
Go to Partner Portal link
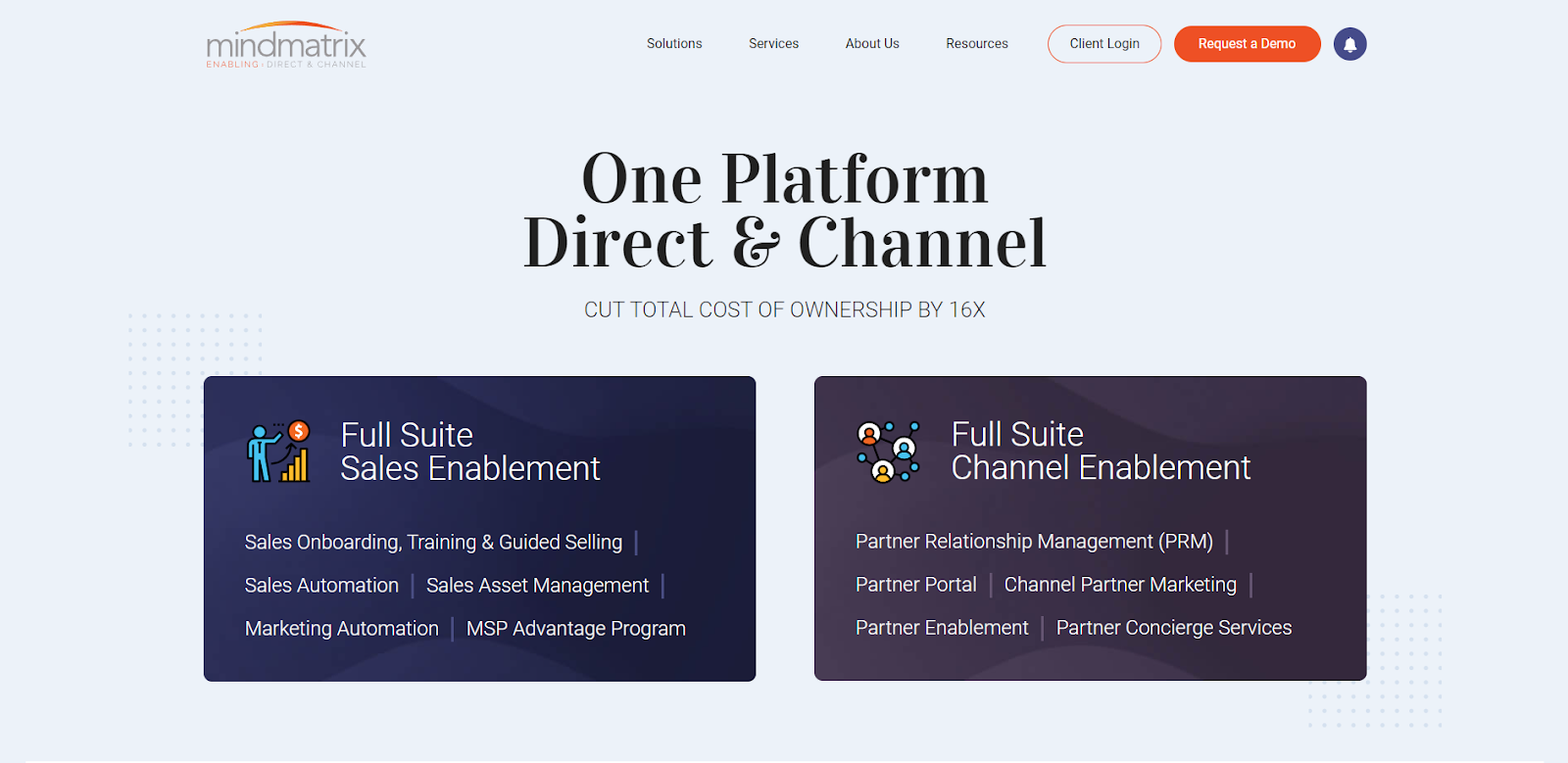point(915,585)
